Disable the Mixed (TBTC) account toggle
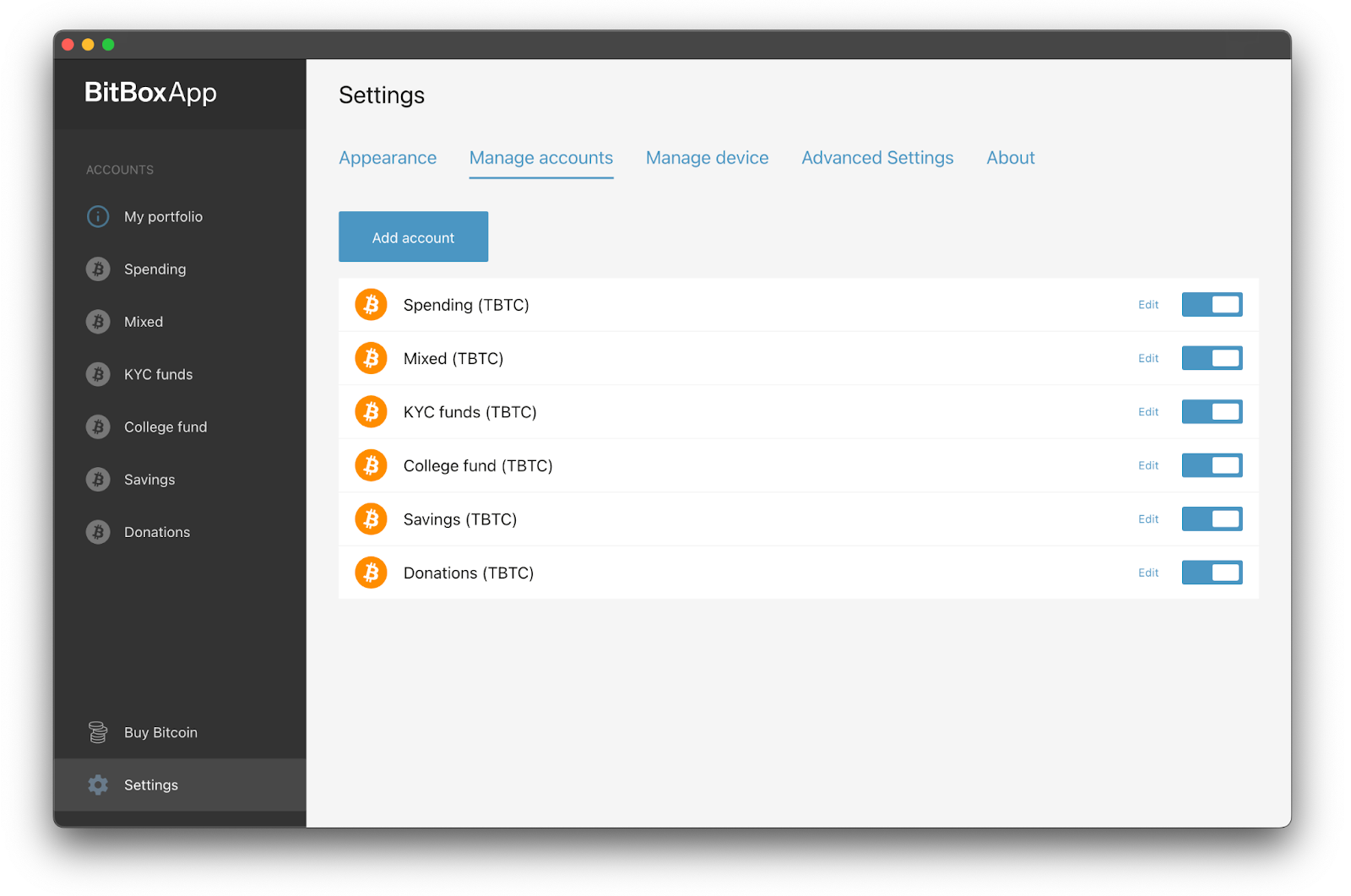The image size is (1351, 896). coord(1212,358)
